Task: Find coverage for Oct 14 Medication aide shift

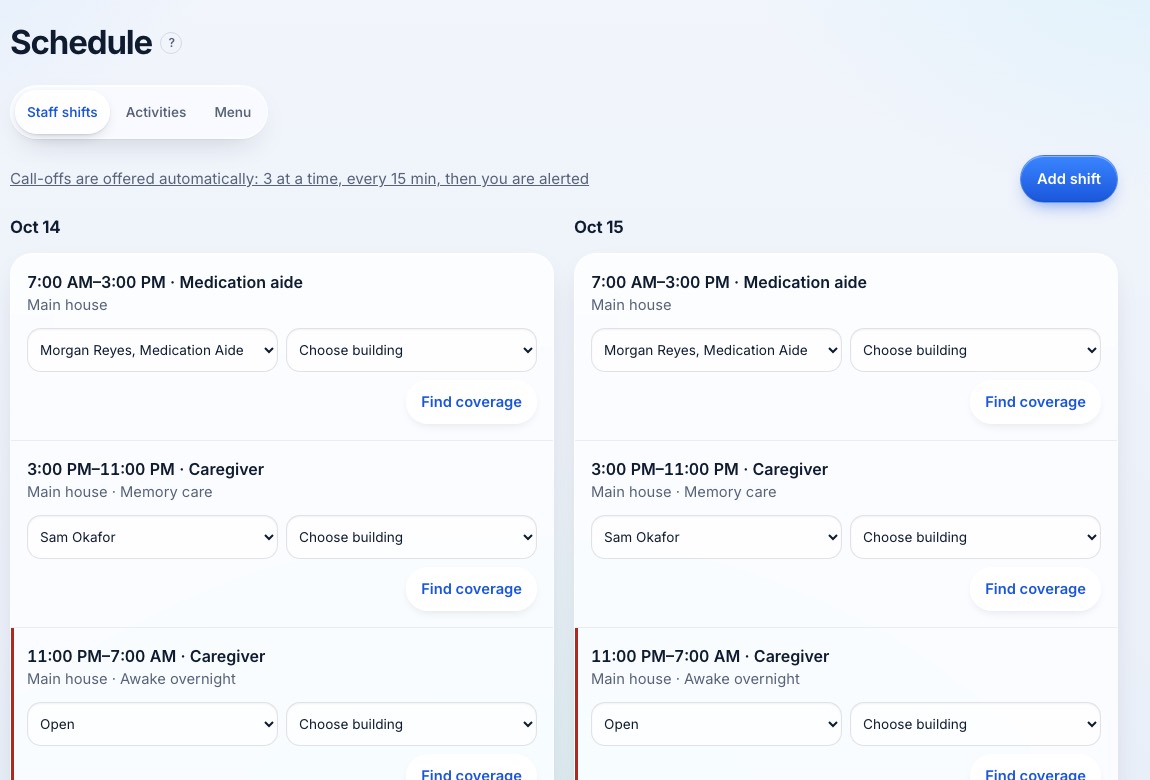Action: tap(471, 402)
